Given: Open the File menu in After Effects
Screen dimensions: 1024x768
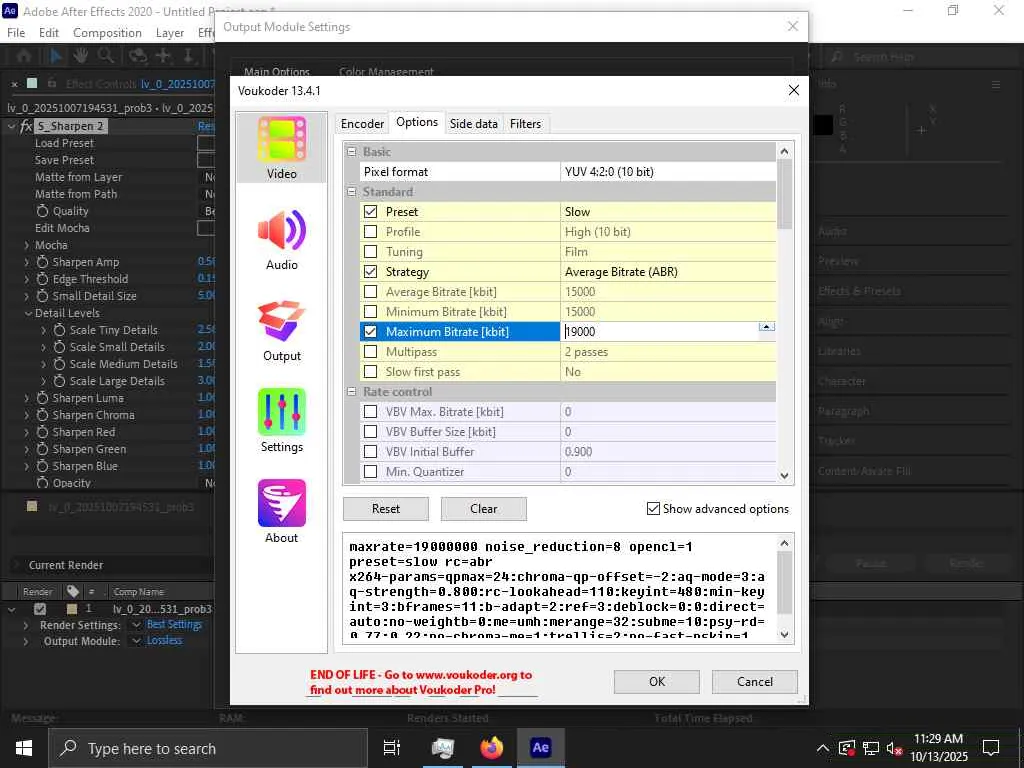Looking at the screenshot, I should pyautogui.click(x=16, y=33).
